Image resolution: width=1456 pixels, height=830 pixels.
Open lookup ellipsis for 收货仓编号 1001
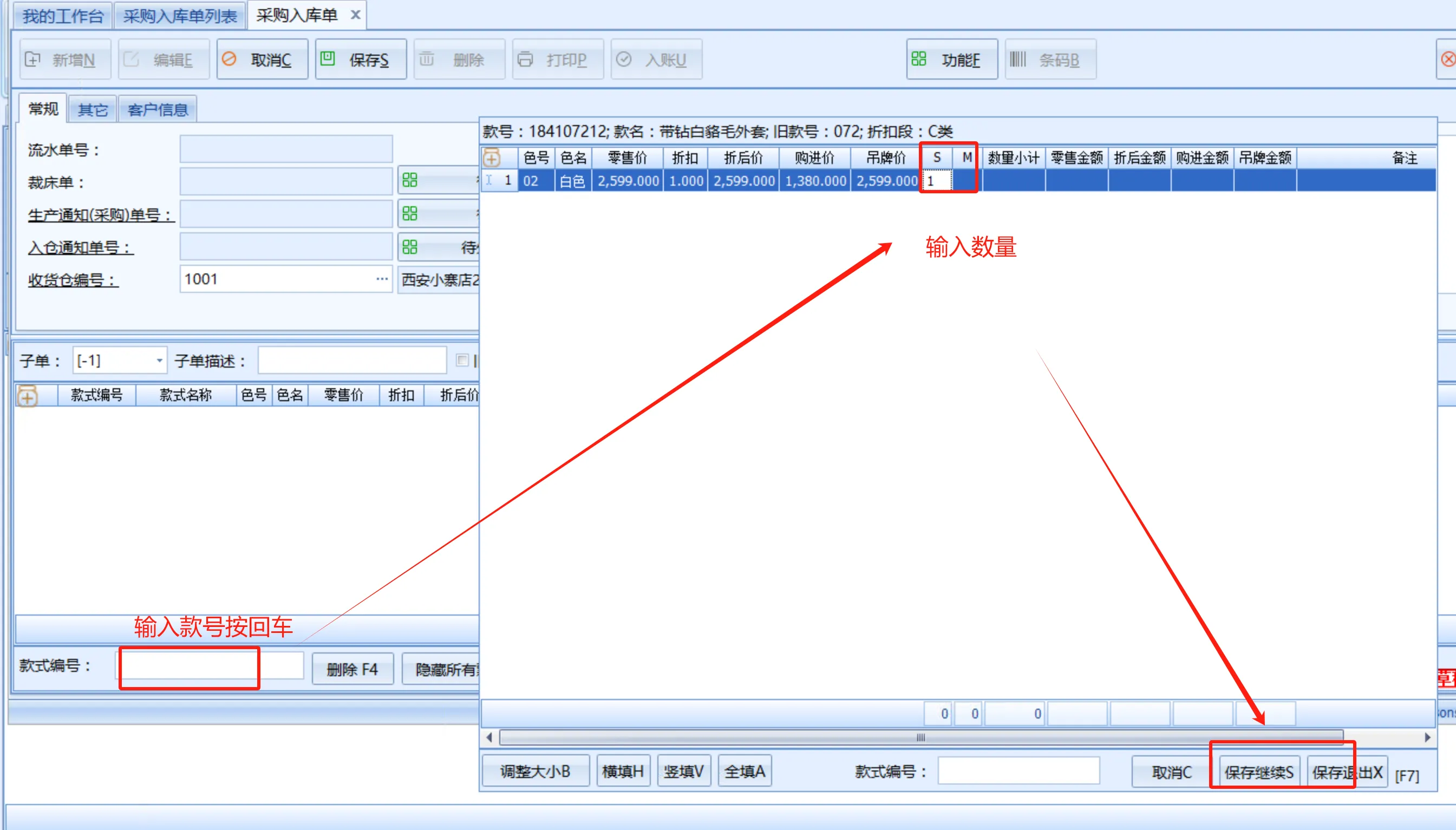381,279
